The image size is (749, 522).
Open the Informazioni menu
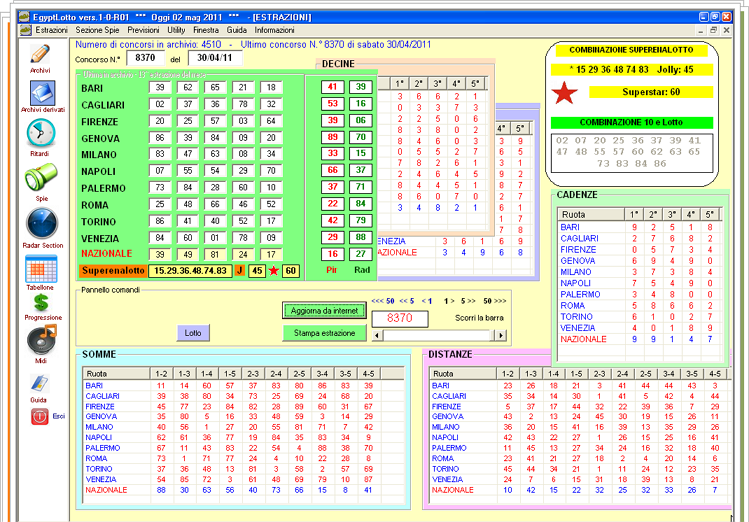coord(274,30)
